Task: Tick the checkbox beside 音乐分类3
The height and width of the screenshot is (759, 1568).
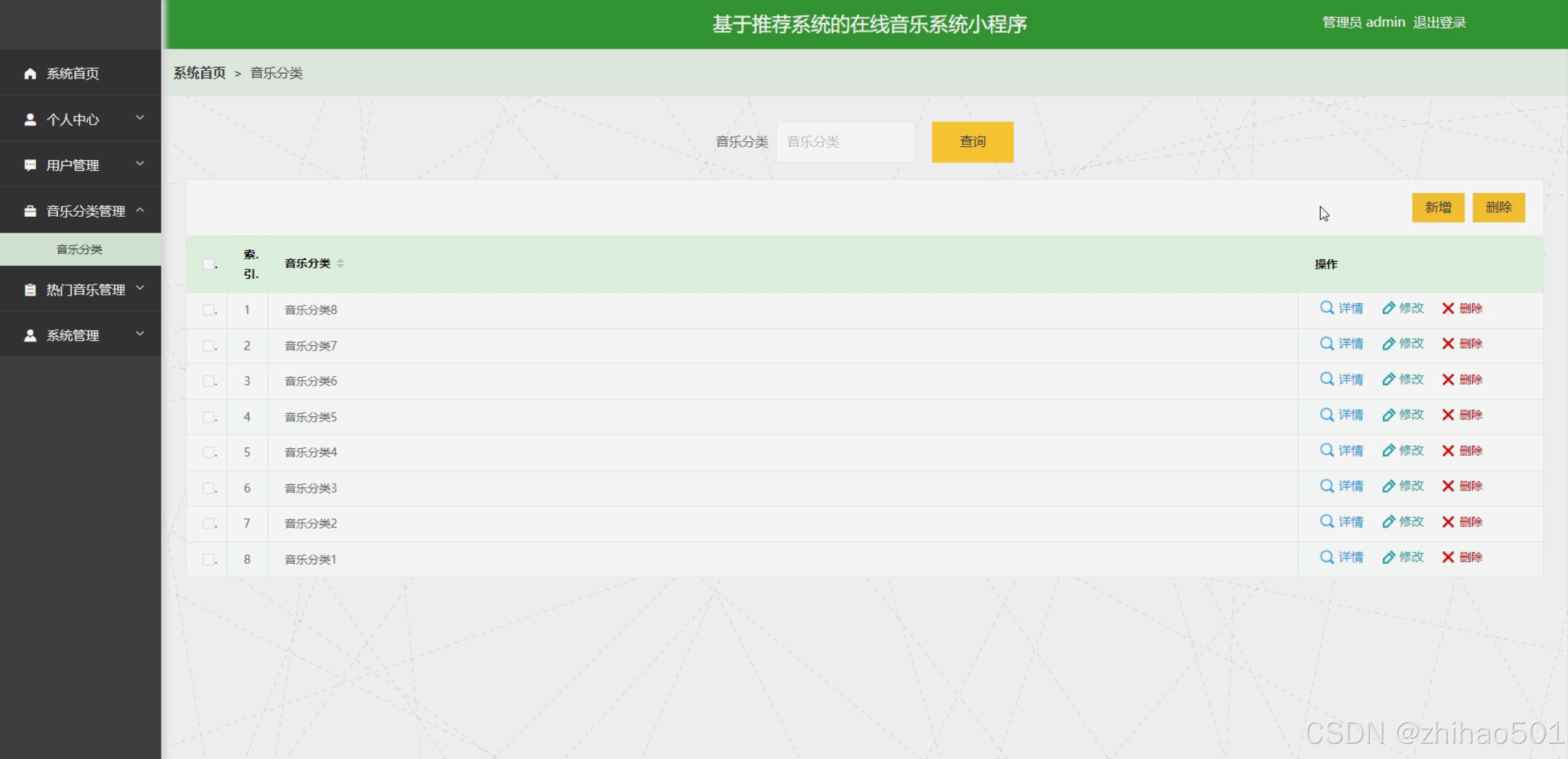Action: 207,488
